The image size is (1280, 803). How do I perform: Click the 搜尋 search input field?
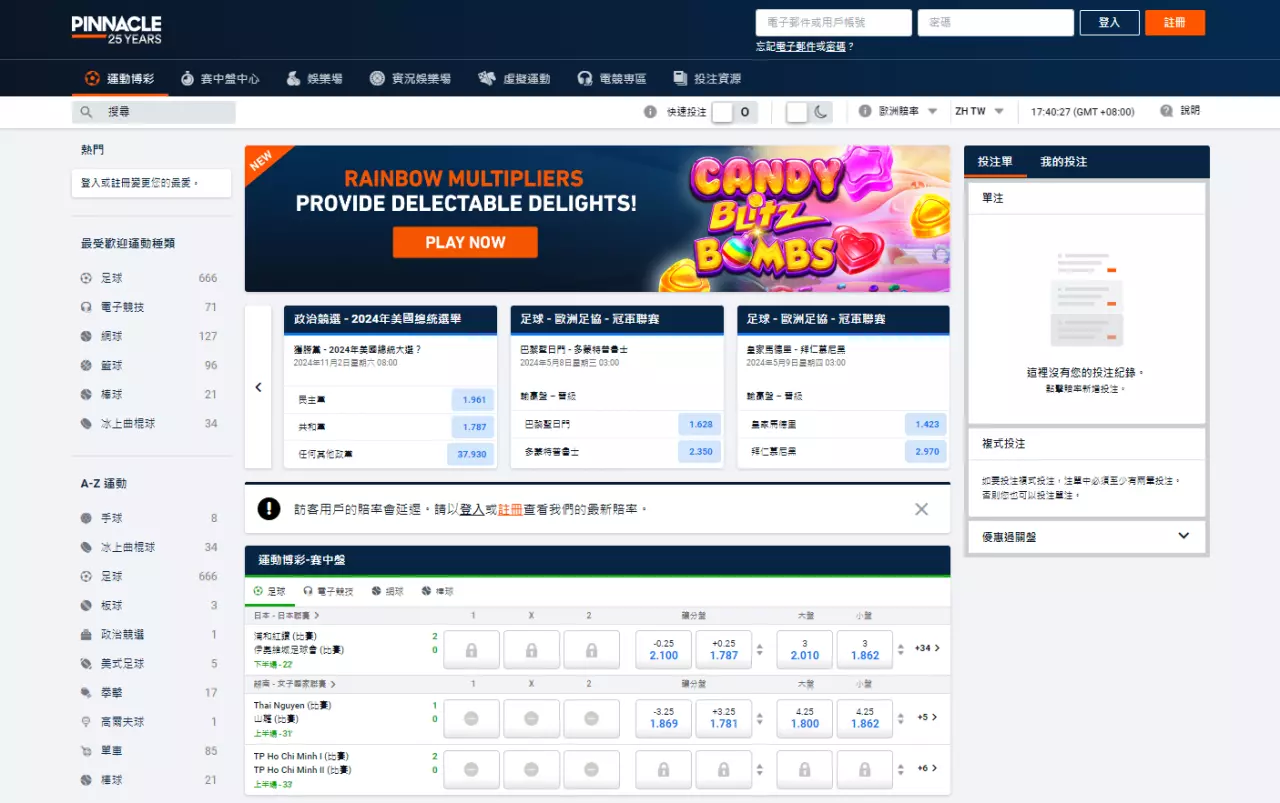(x=154, y=112)
